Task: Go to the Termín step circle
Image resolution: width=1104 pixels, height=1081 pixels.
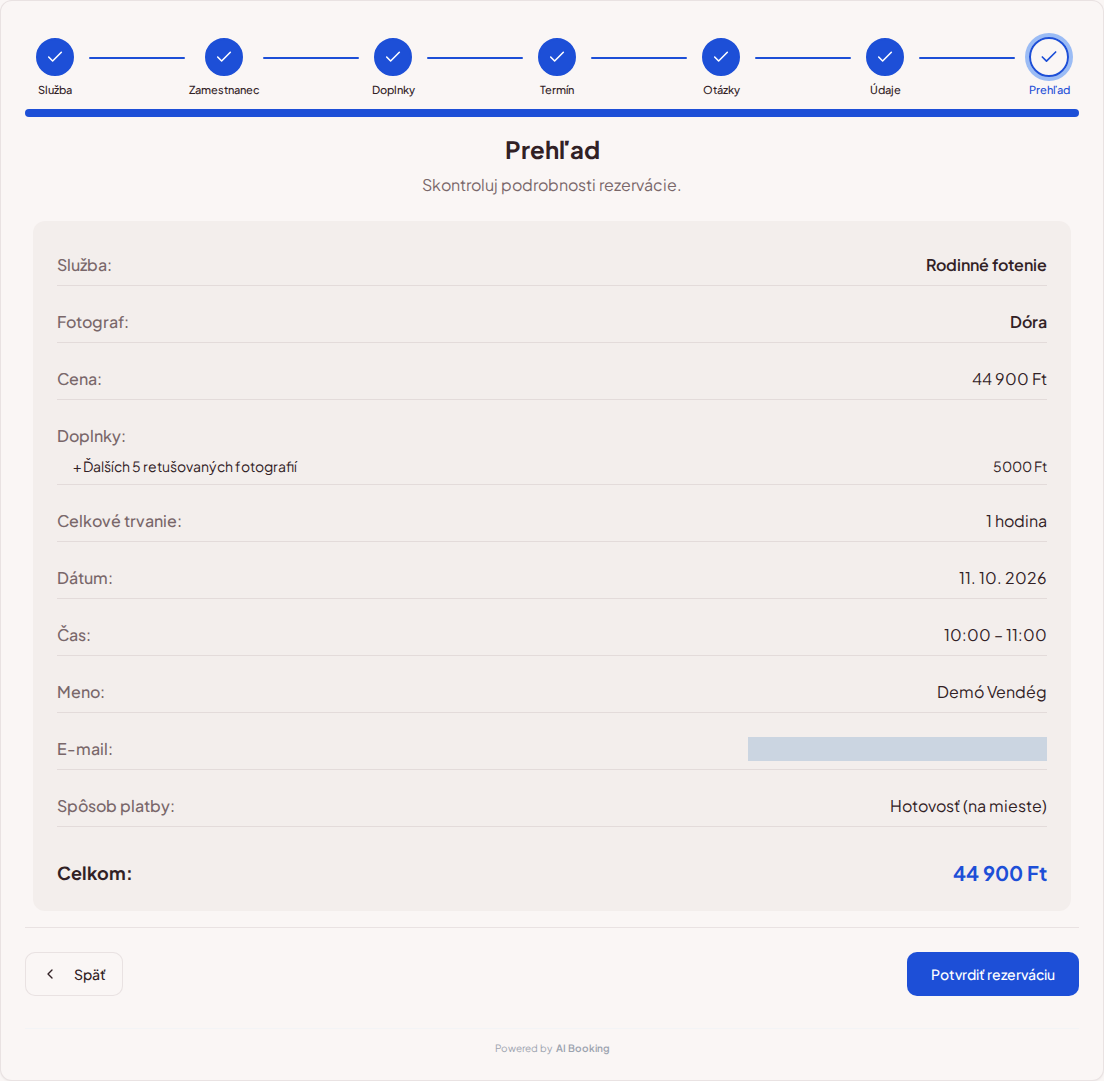Action: click(557, 57)
